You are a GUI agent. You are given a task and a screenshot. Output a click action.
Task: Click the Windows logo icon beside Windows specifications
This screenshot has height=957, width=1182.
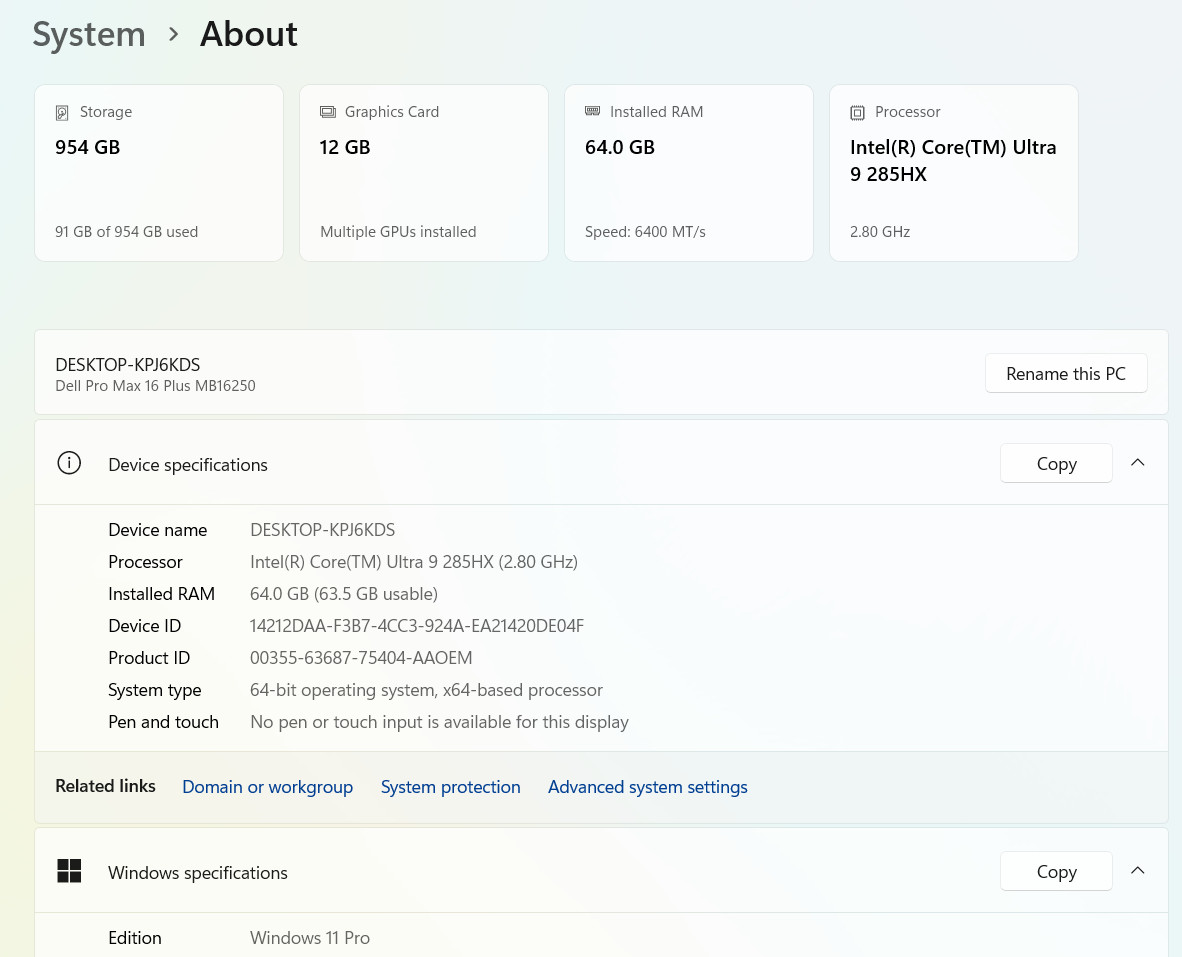click(69, 871)
